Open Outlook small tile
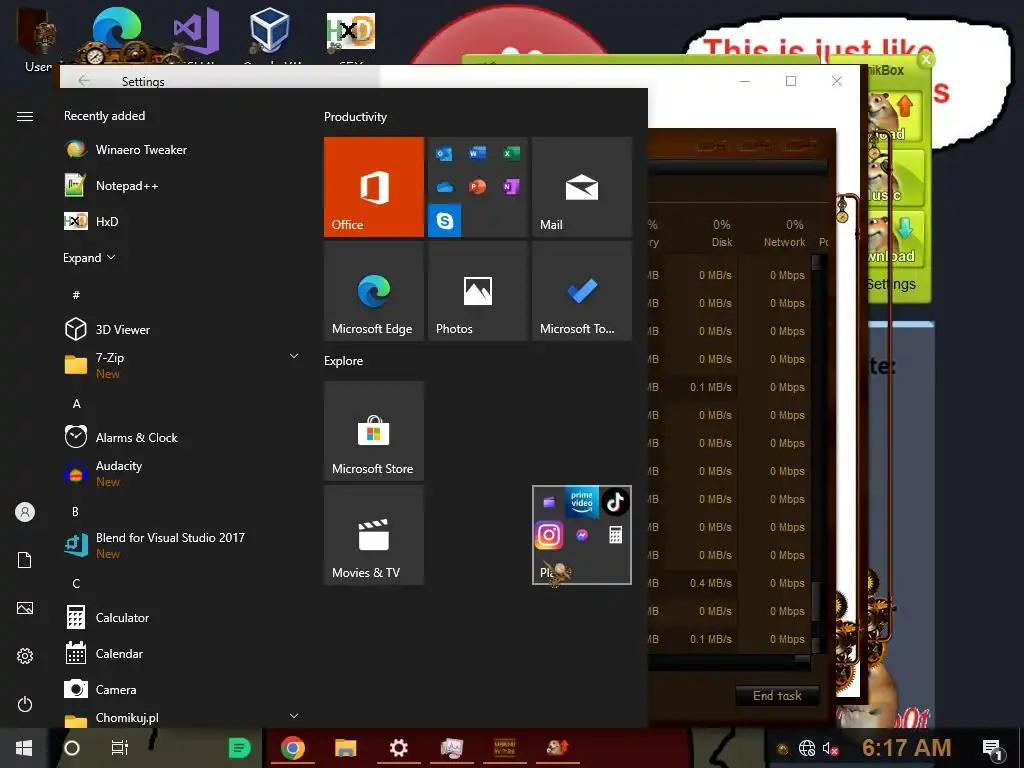Viewport: 1024px width, 768px height. (x=444, y=153)
